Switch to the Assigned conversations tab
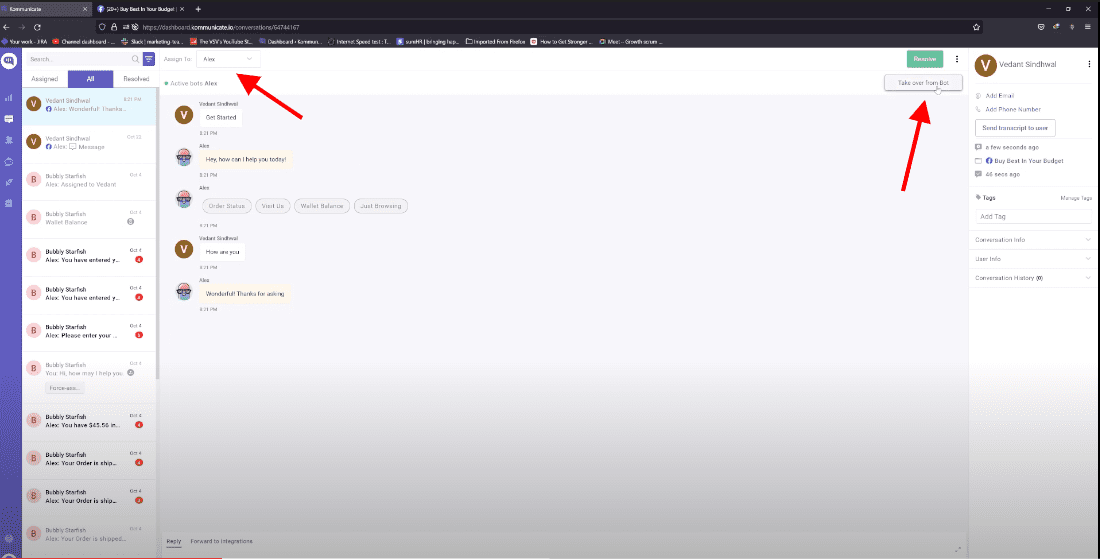This screenshot has height=559, width=1100. (45, 79)
